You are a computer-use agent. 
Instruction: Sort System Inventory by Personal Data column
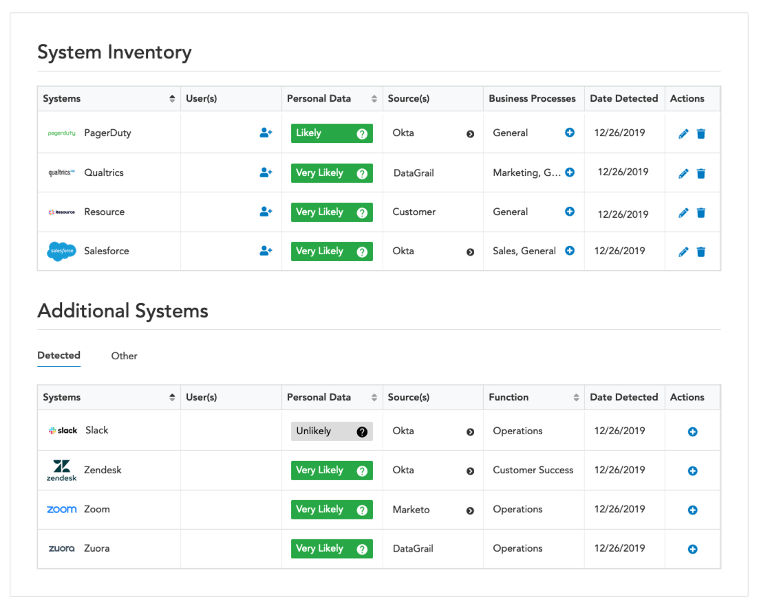pyautogui.click(x=374, y=99)
